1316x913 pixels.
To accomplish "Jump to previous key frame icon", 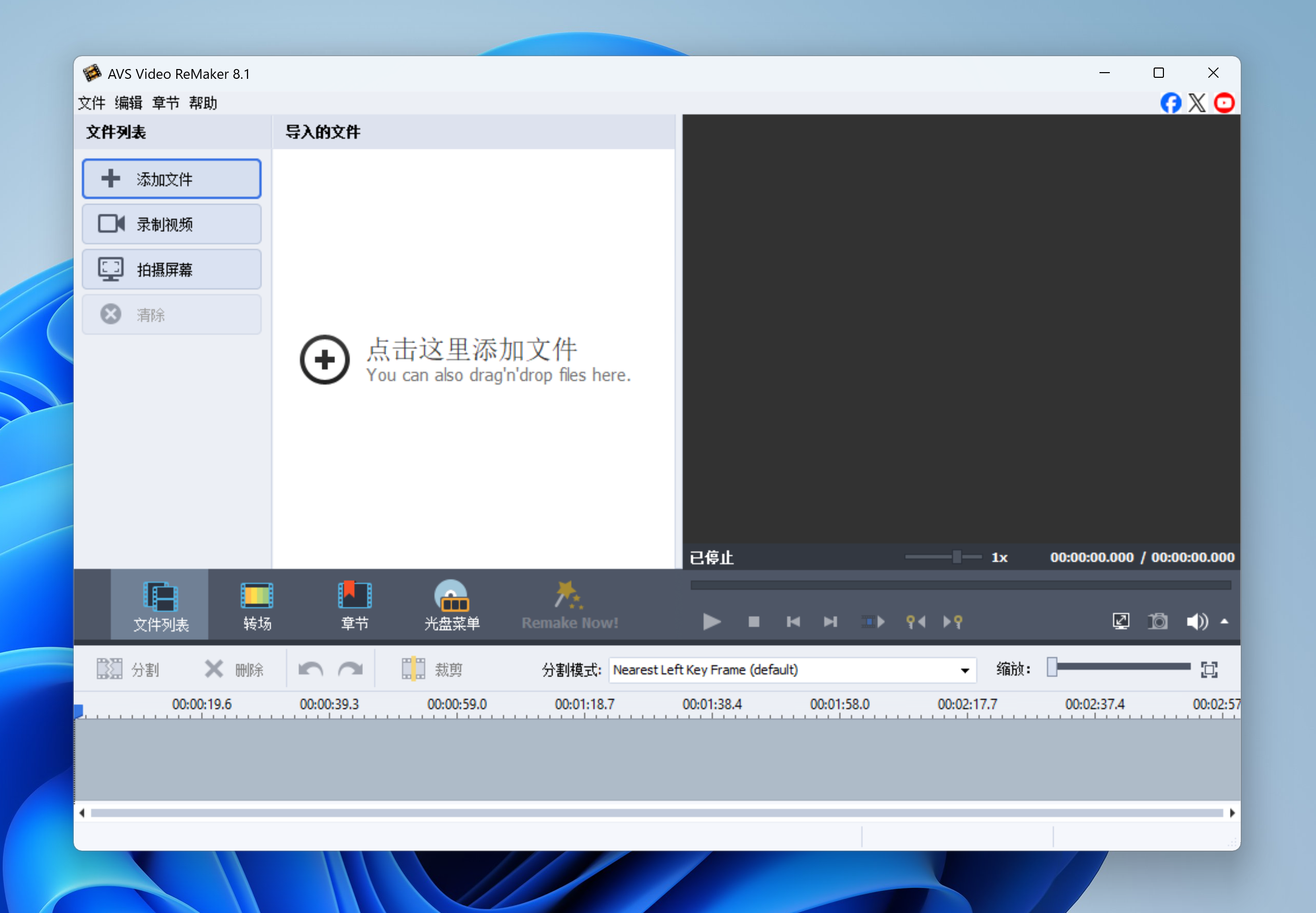I will [915, 621].
